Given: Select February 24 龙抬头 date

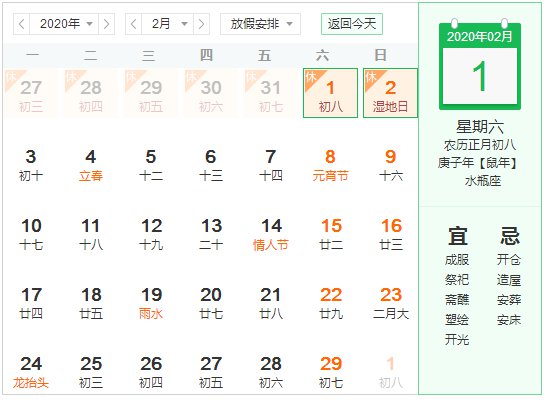Looking at the screenshot, I should click(x=31, y=373).
